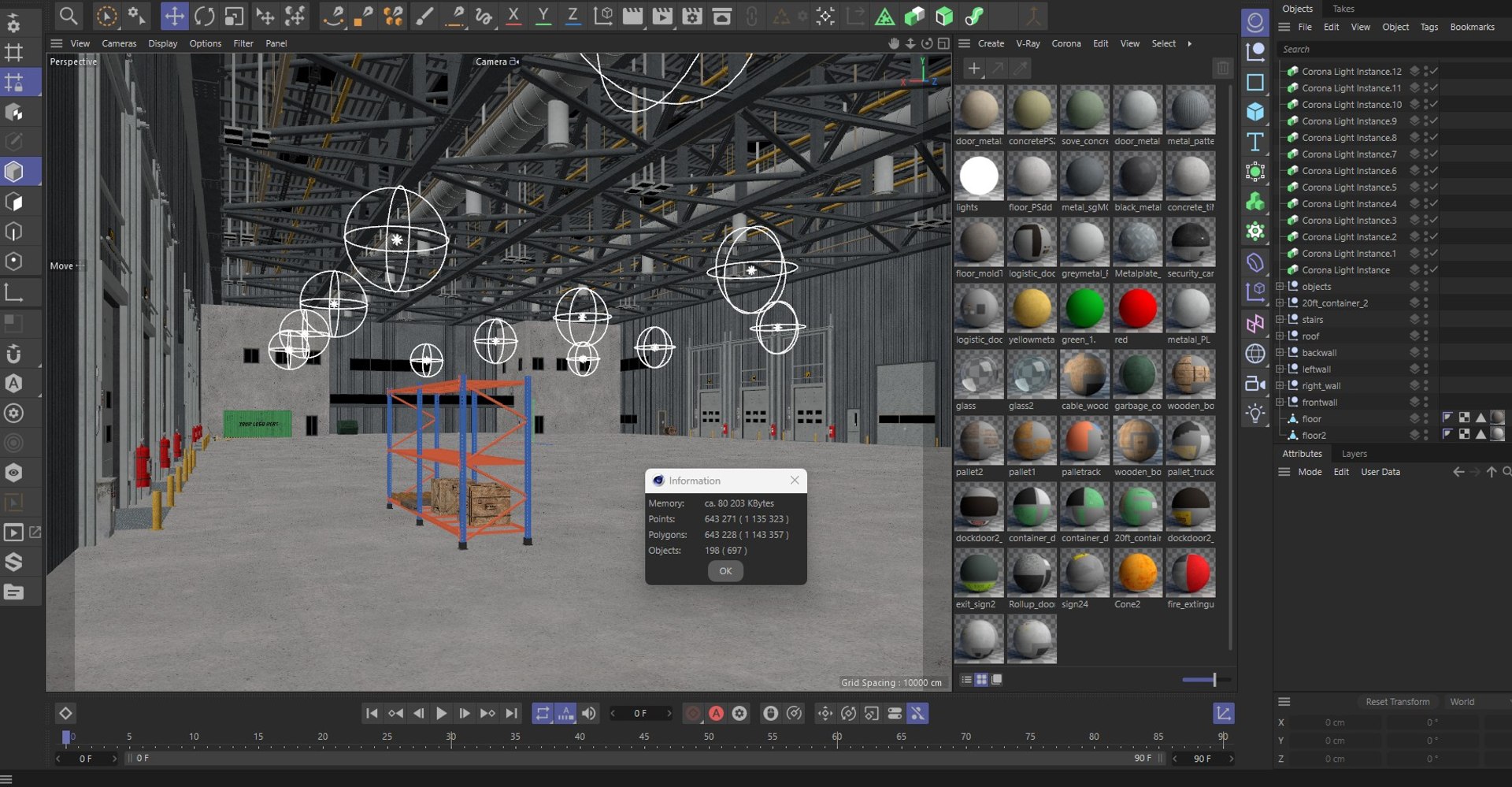Toggle enable checkmark of Corona Light Instance.5
Screen dimensions: 1512x787
1434,187
